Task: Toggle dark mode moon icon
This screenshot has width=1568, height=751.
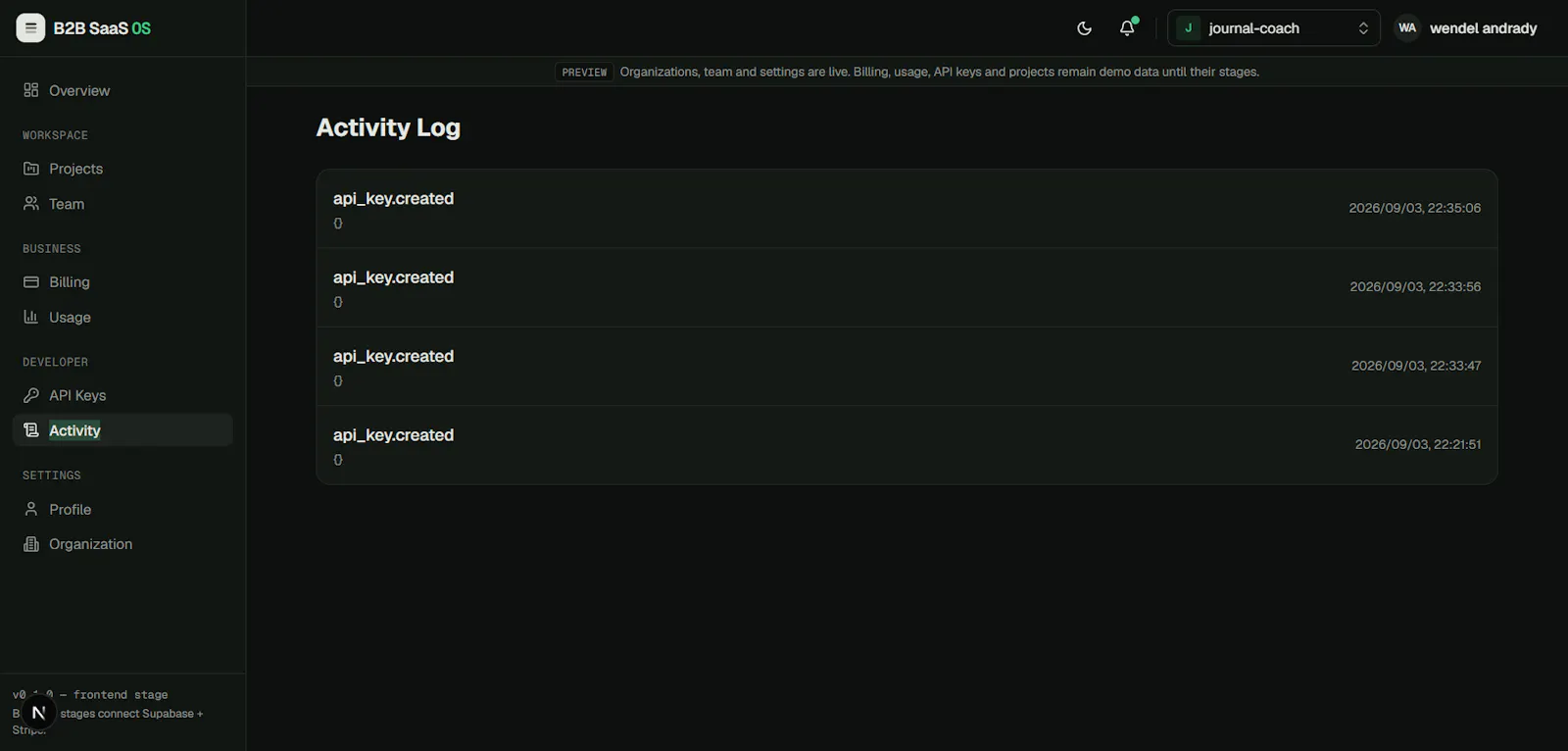Action: pos(1084,28)
